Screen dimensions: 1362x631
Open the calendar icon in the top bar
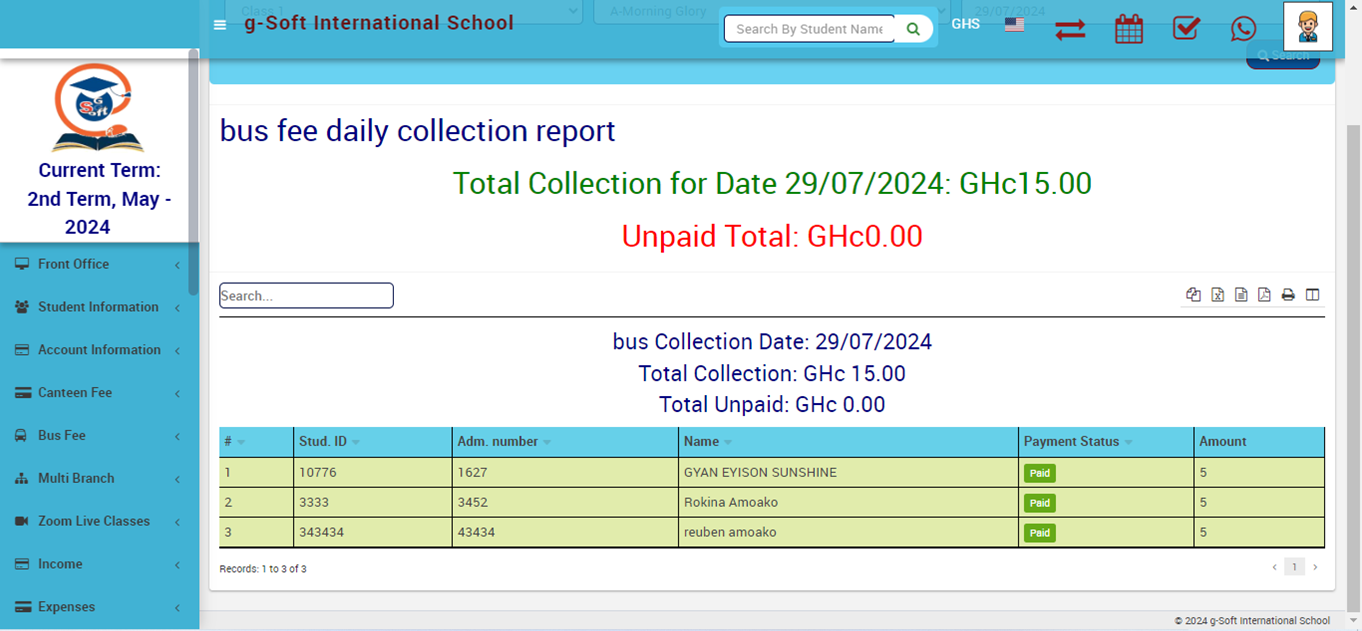pyautogui.click(x=1128, y=29)
